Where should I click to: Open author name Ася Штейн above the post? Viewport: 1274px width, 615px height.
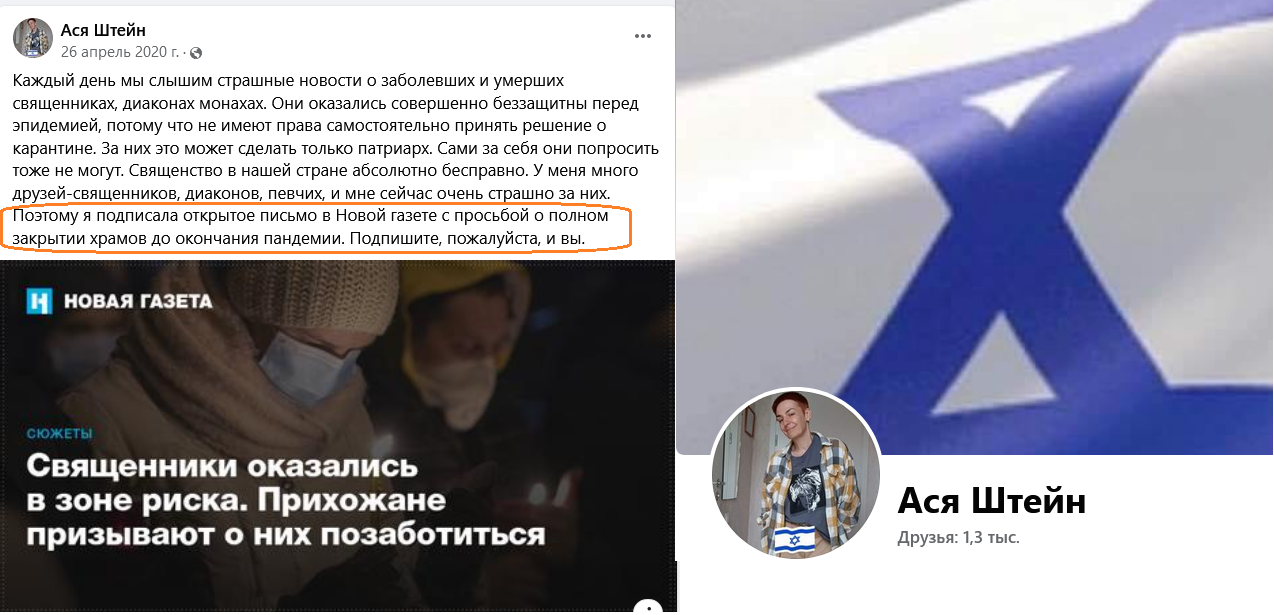103,30
